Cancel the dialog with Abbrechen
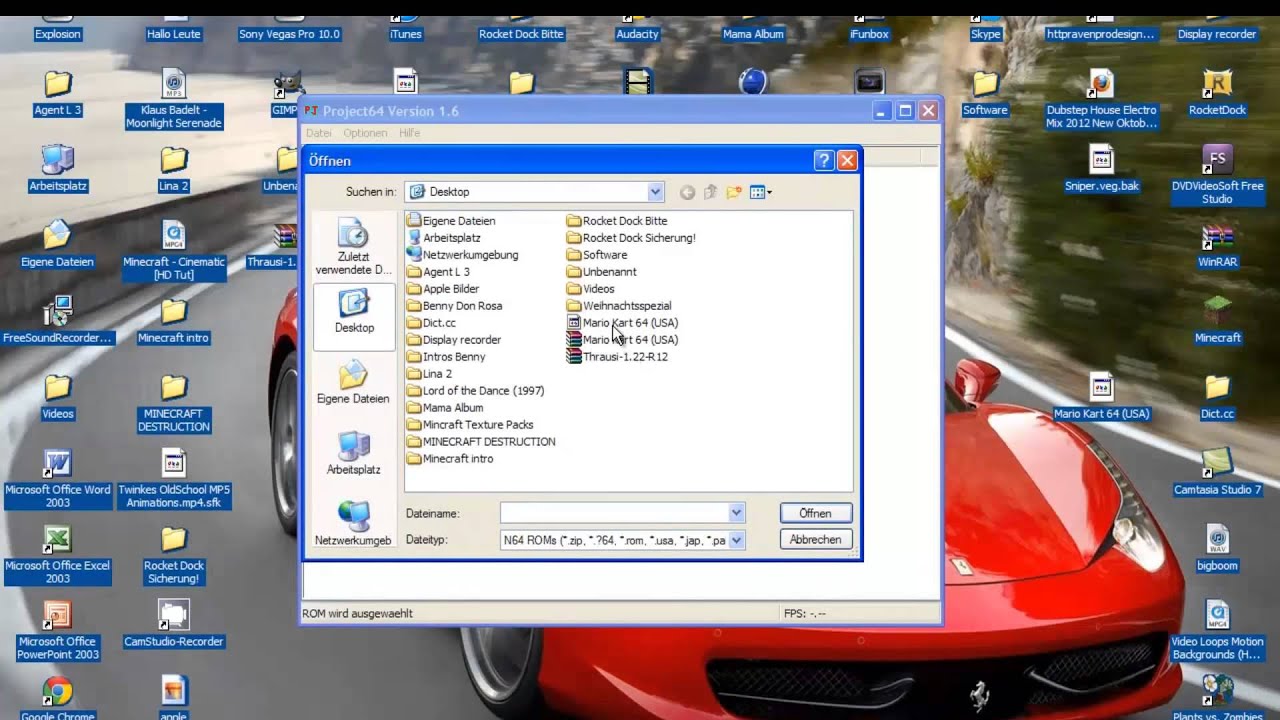Image resolution: width=1280 pixels, height=720 pixels. pyautogui.click(x=815, y=539)
